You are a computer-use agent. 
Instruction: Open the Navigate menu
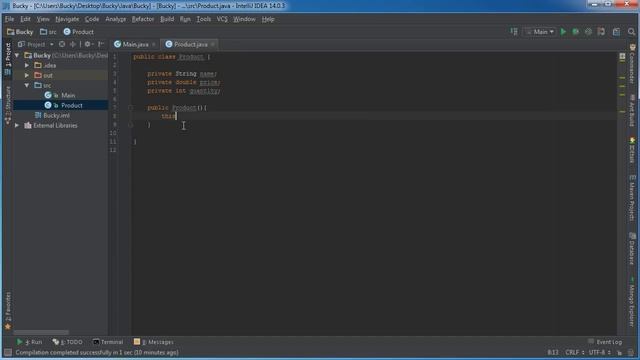pyautogui.click(x=67, y=19)
